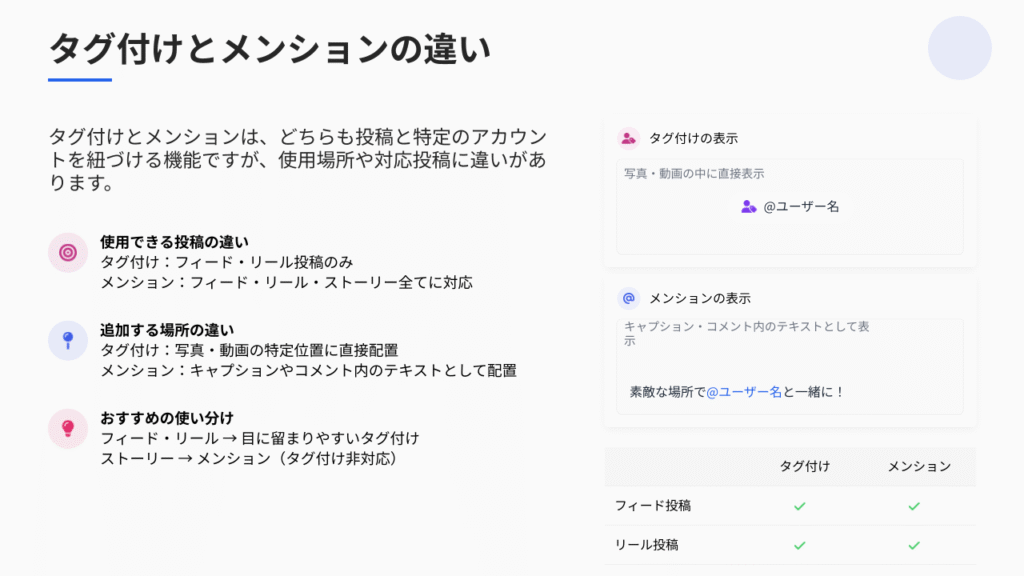Image resolution: width=1024 pixels, height=576 pixels.
Task: Click the タグ付け checkmark in フィード投稿 row
Action: [799, 506]
